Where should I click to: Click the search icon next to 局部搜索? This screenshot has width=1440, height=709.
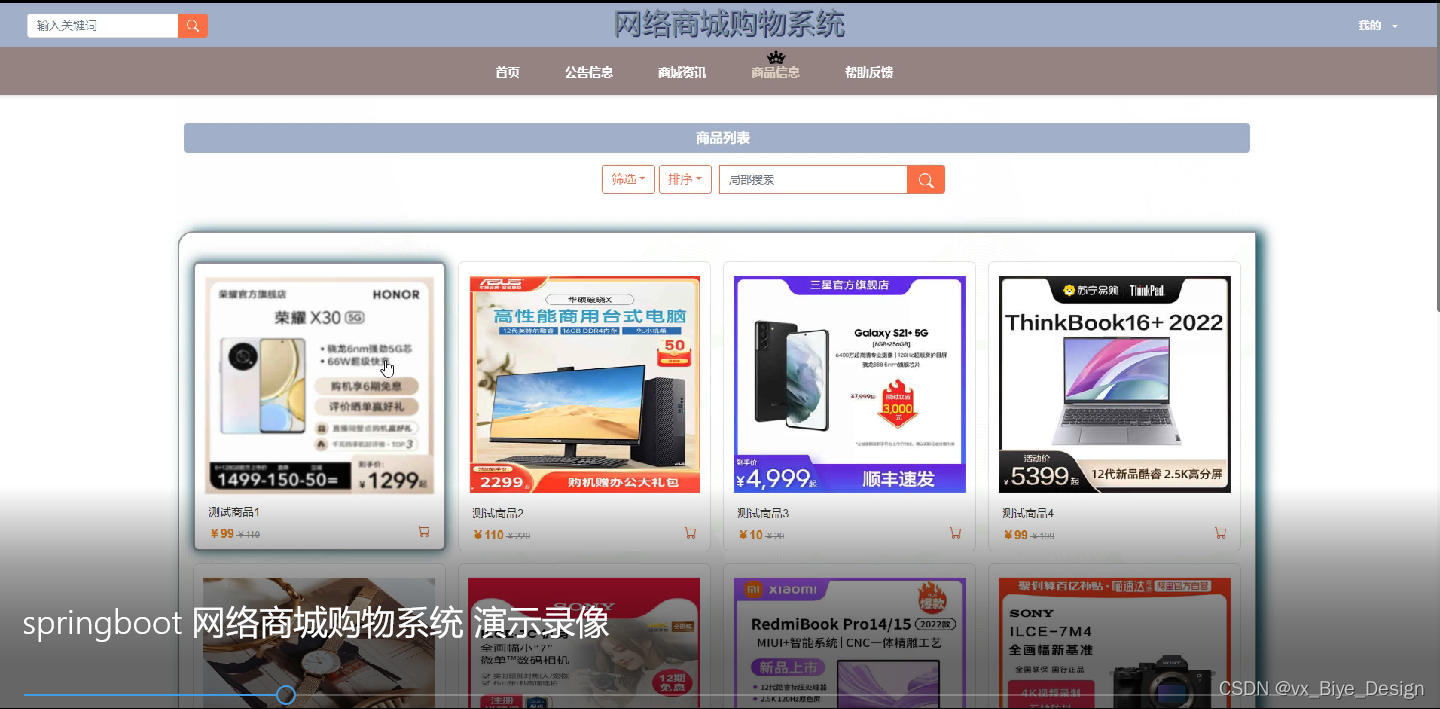pos(926,180)
